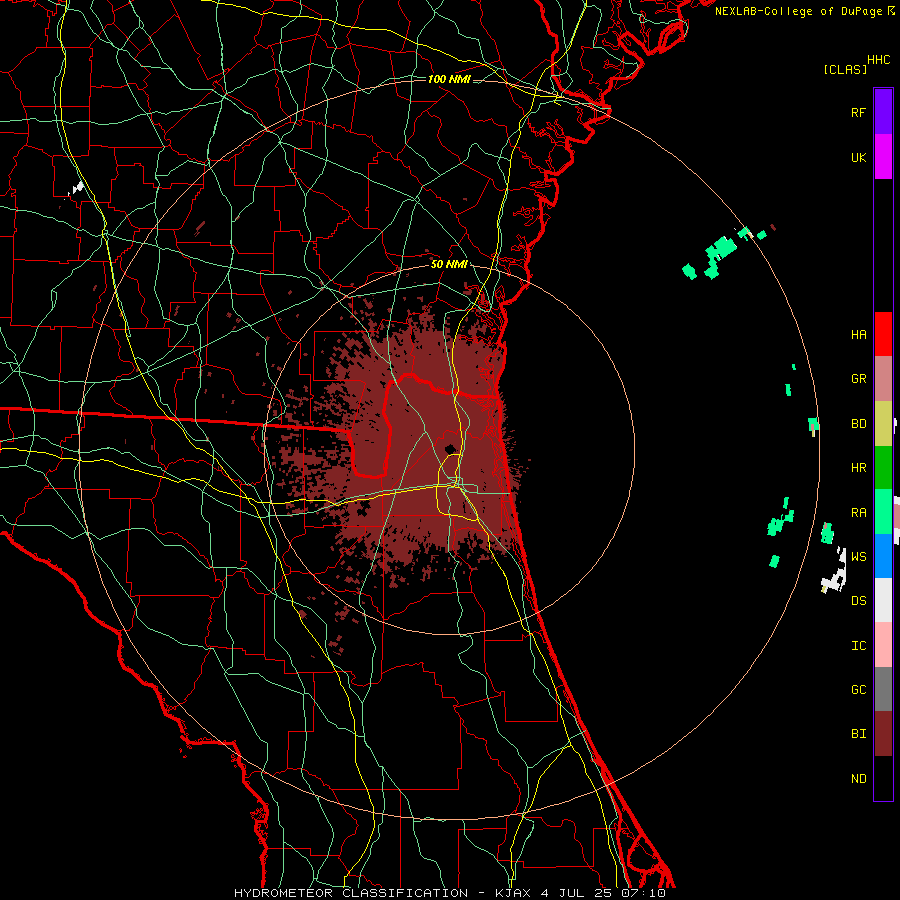Click the NEXLAB-College of DuPage title text
900x900 pixels.
[x=798, y=11]
